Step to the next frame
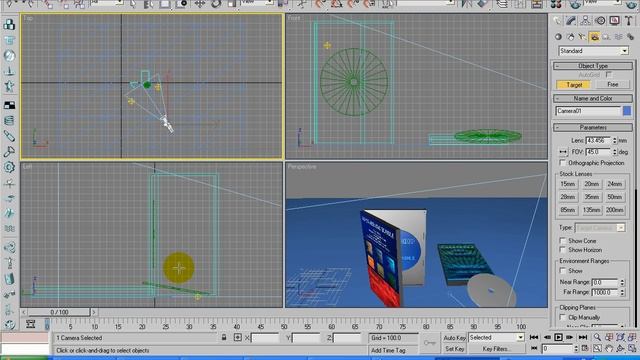 [570, 338]
